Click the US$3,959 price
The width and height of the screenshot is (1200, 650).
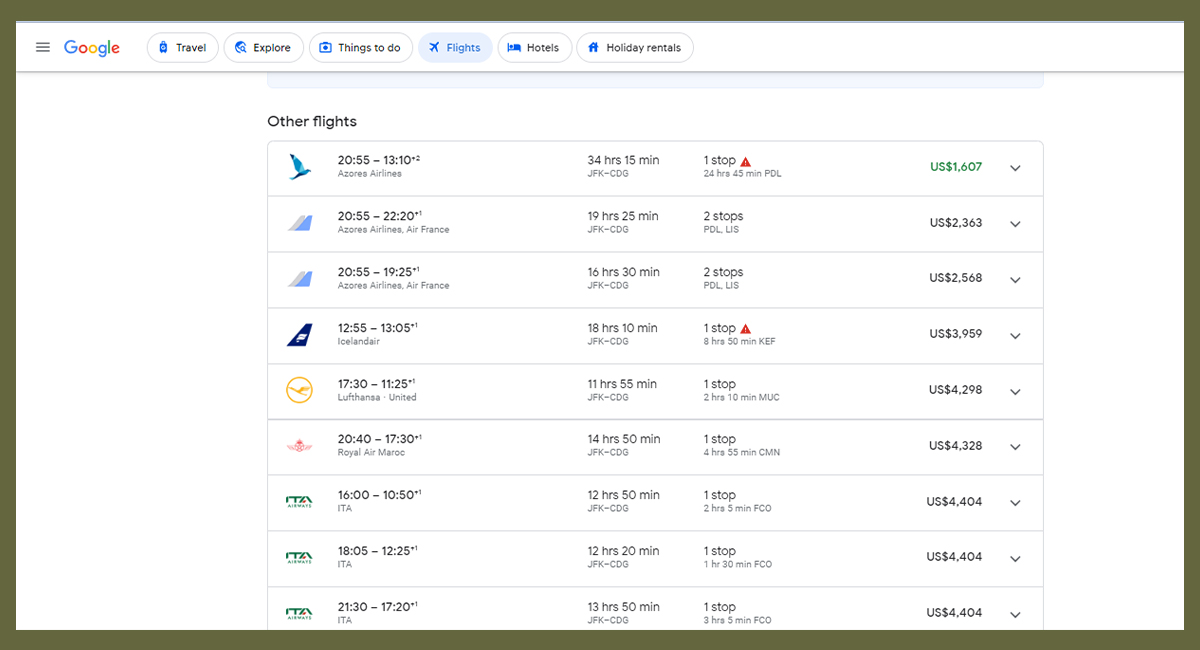[x=956, y=334]
